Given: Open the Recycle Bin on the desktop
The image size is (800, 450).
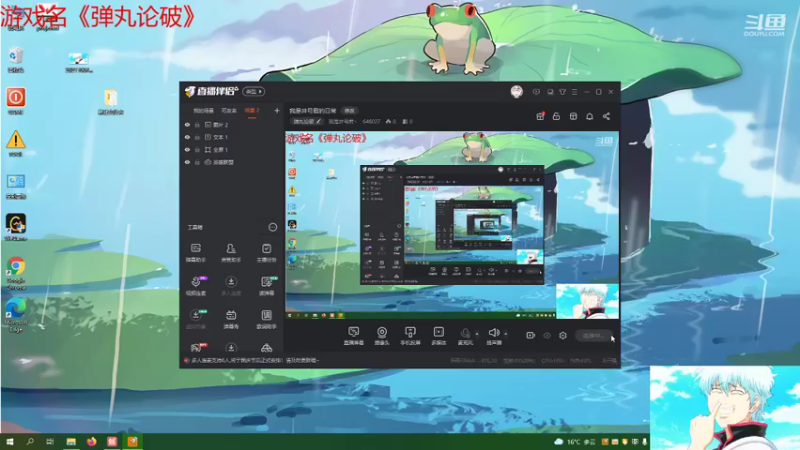Looking at the screenshot, I should (x=16, y=59).
